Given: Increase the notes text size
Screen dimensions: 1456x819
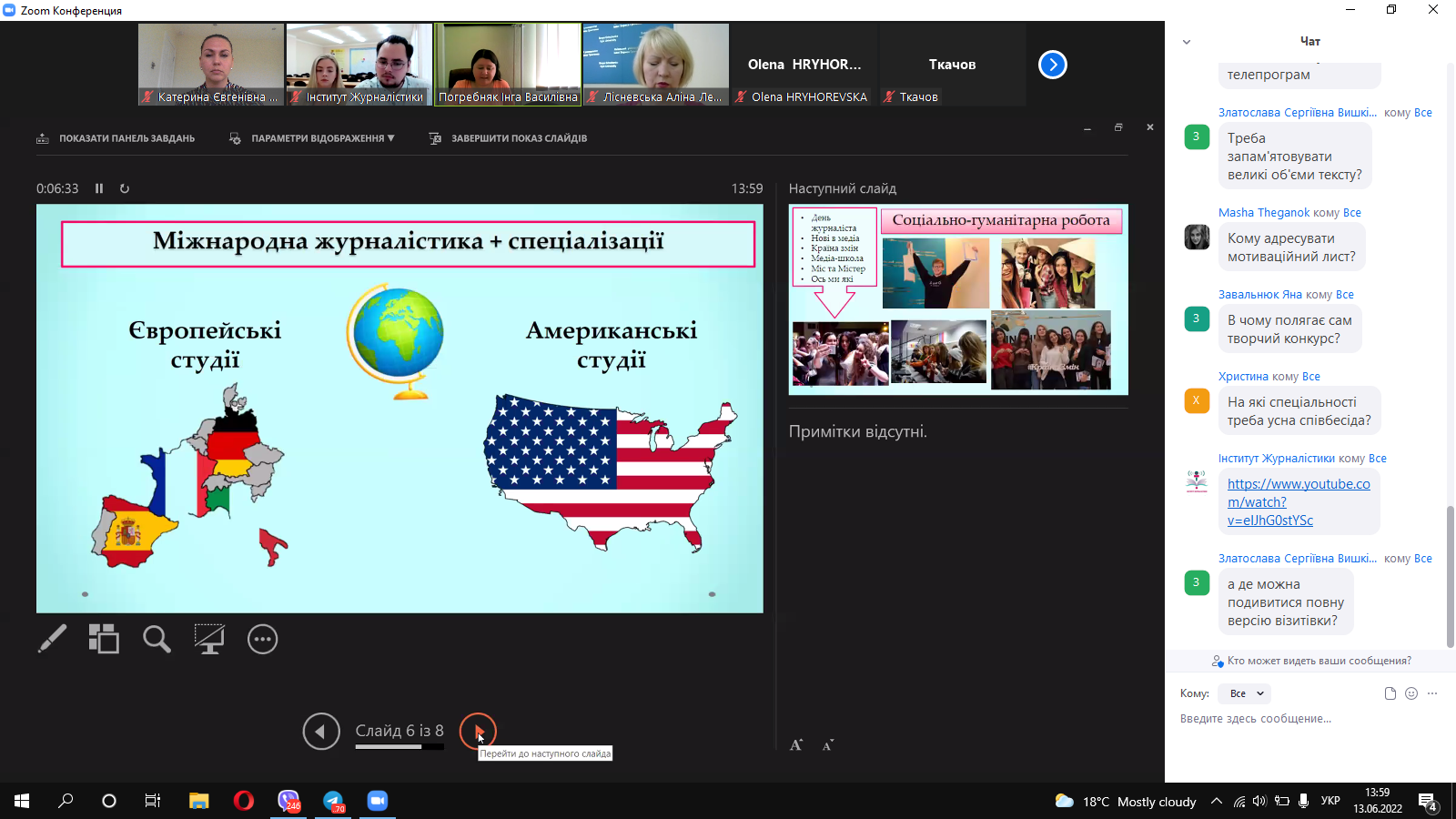Looking at the screenshot, I should point(796,745).
